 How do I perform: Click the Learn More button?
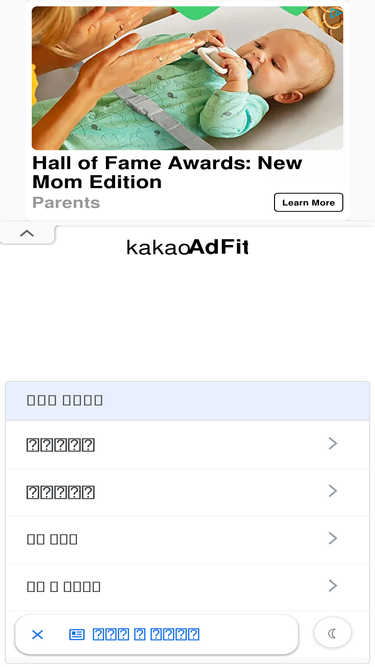(308, 202)
